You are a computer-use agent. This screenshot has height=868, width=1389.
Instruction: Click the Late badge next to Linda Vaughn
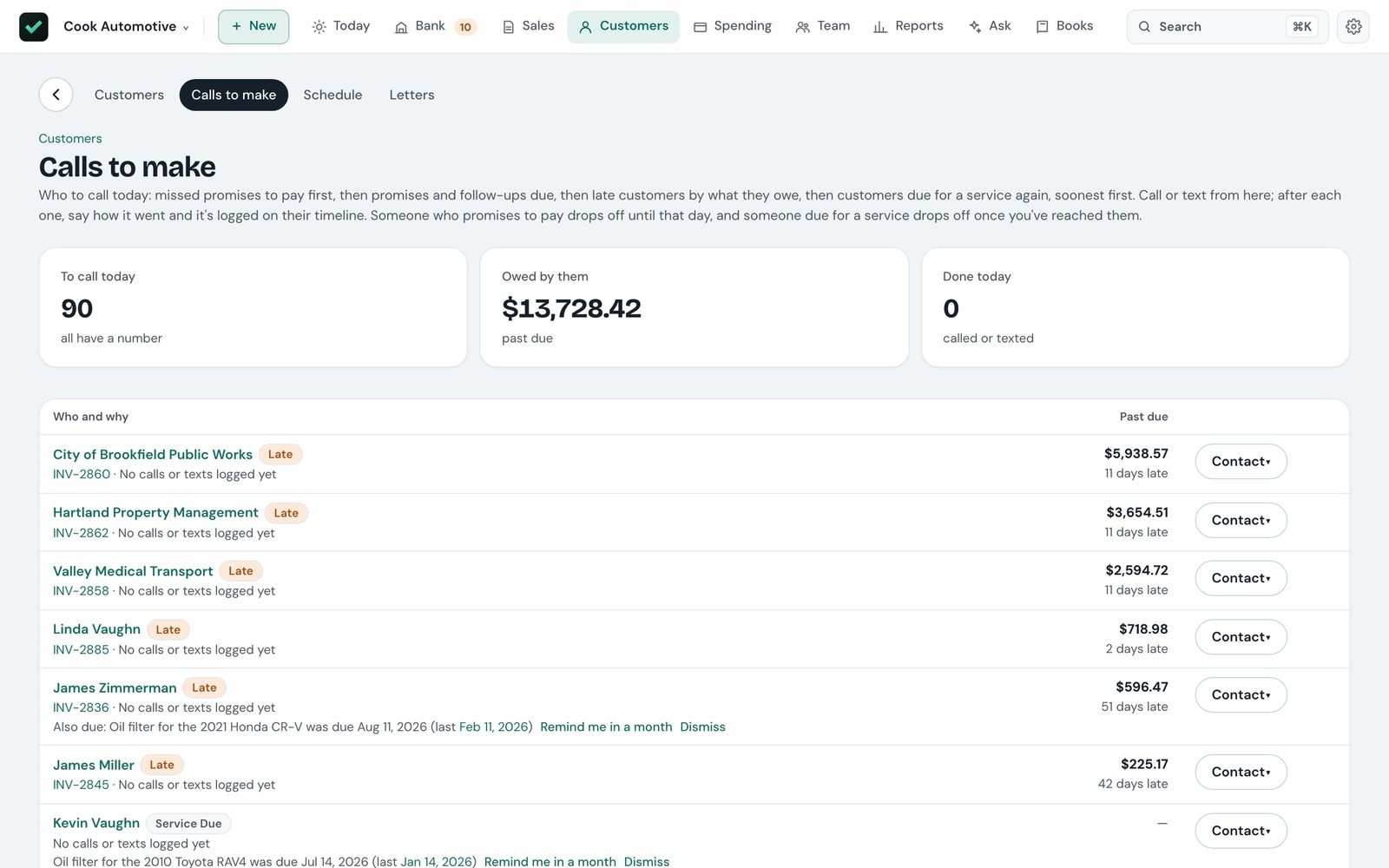[x=168, y=629]
